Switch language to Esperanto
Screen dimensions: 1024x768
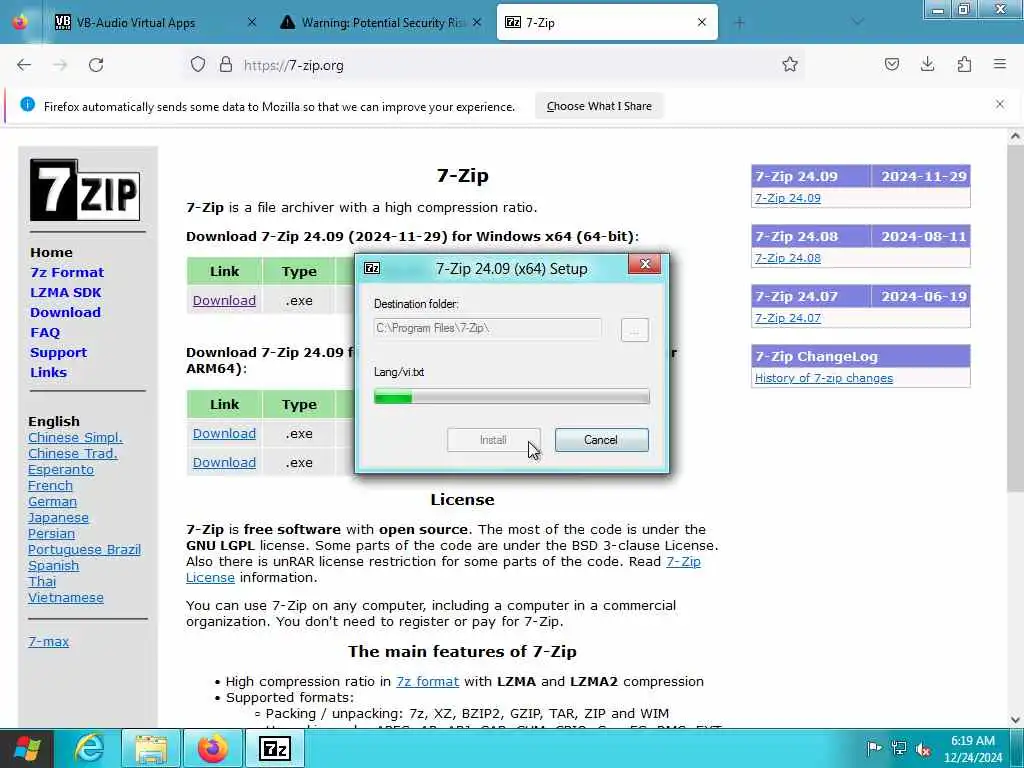tap(61, 470)
